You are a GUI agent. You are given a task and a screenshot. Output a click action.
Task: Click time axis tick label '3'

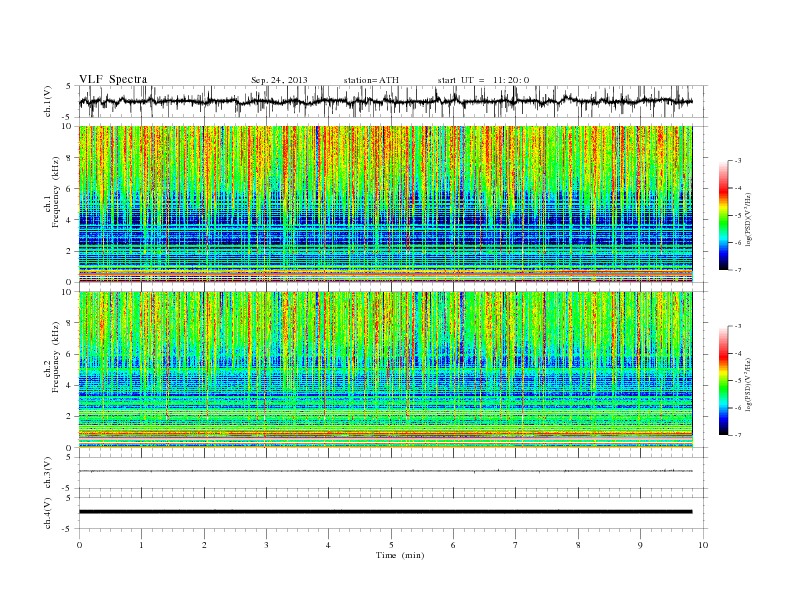[266, 545]
